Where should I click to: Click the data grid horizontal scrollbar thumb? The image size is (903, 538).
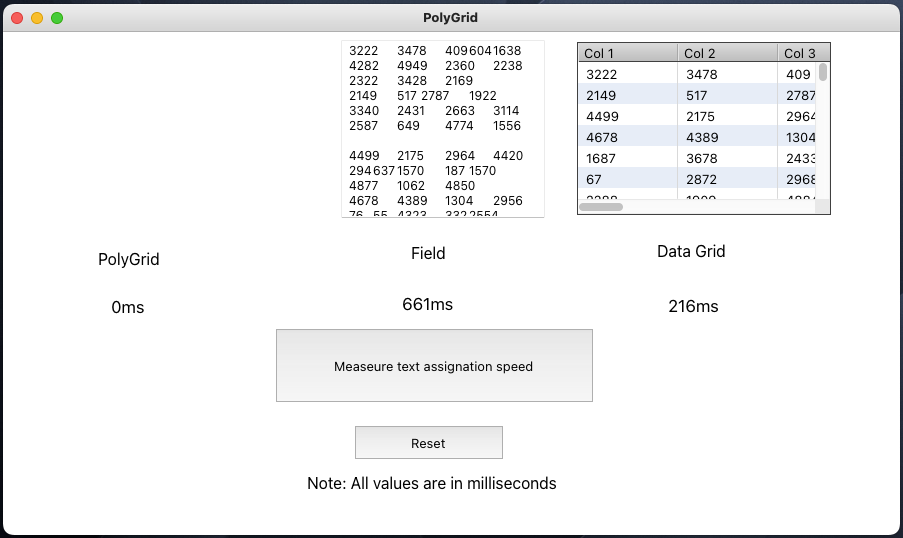pyautogui.click(x=602, y=207)
